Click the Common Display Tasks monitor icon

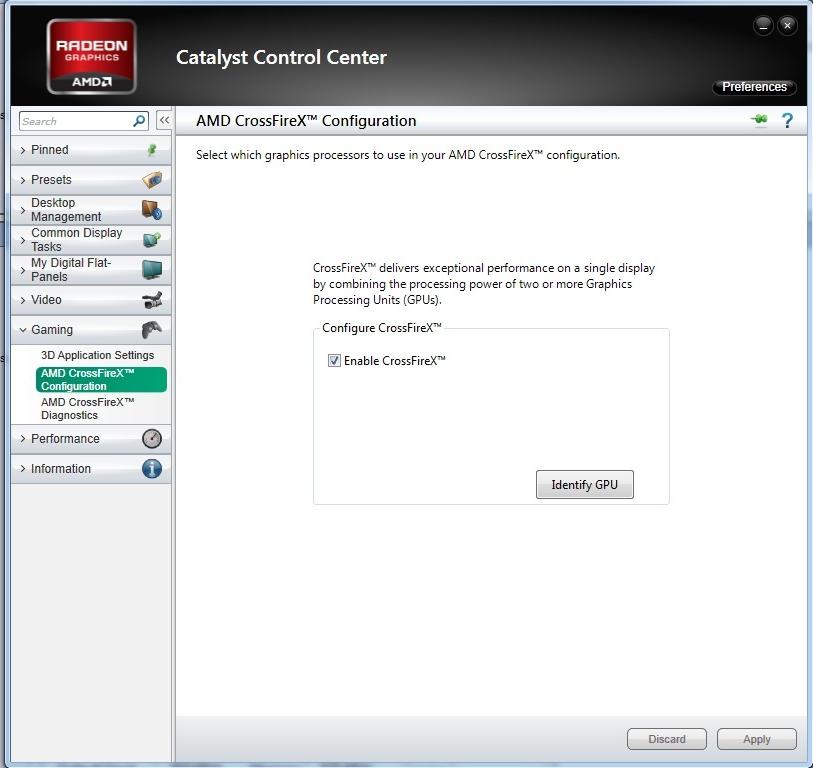coord(152,240)
